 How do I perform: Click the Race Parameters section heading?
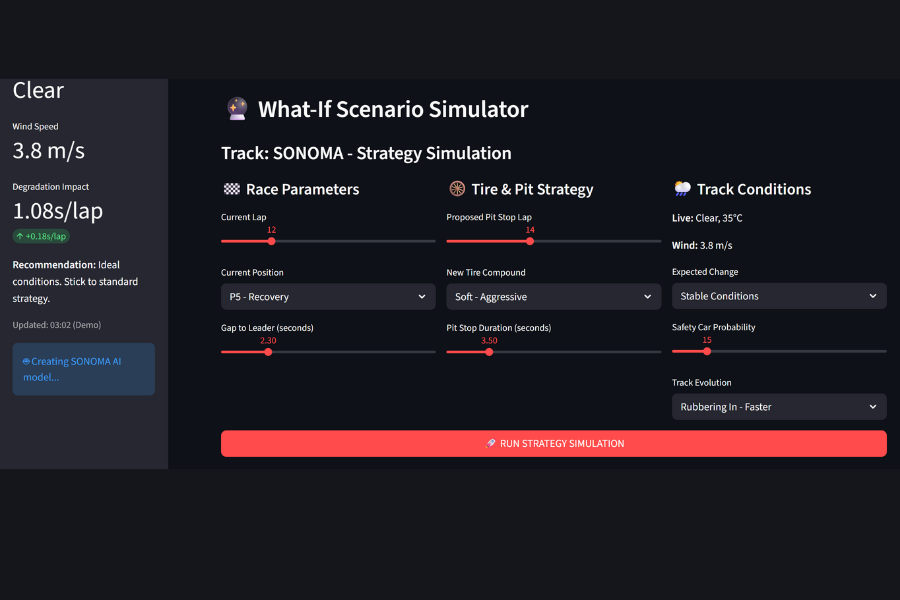point(302,189)
